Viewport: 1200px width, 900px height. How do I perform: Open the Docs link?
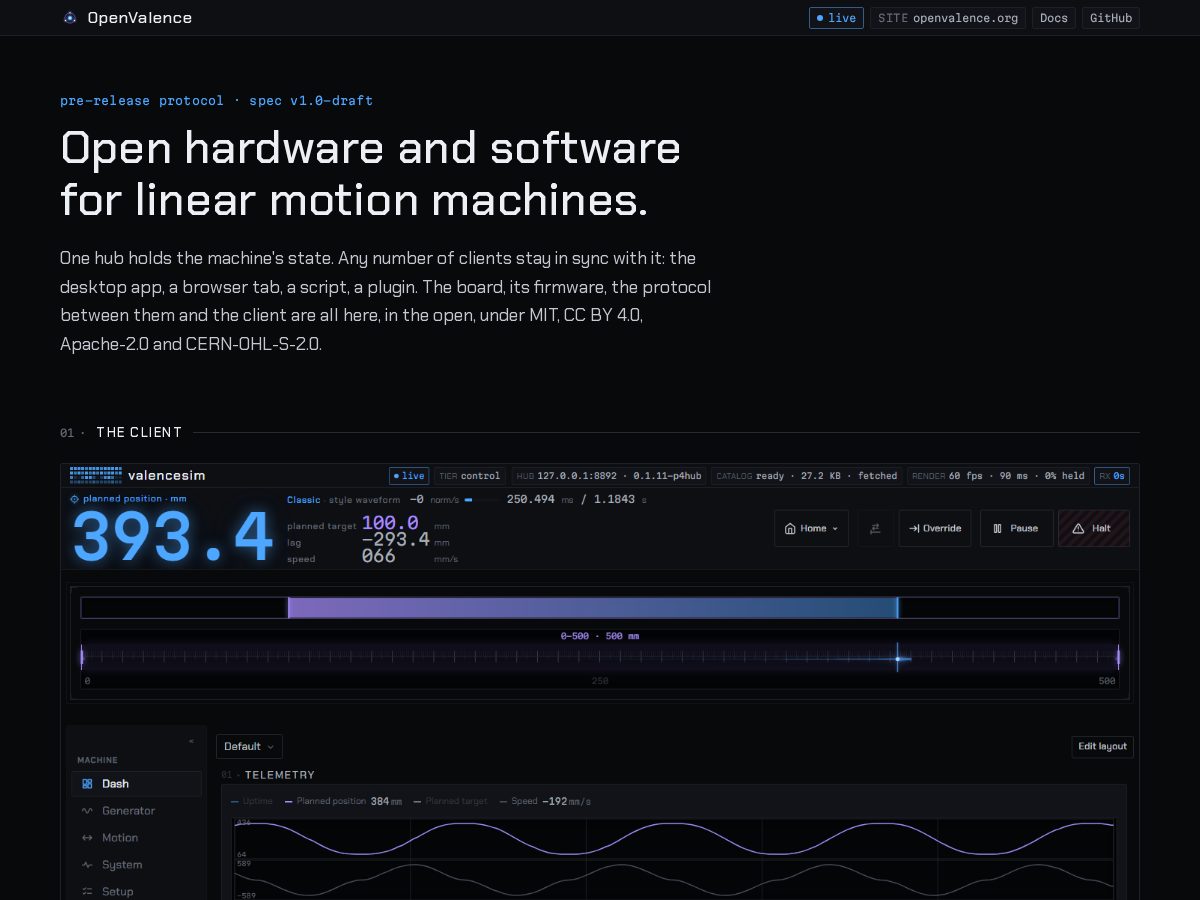(1054, 18)
